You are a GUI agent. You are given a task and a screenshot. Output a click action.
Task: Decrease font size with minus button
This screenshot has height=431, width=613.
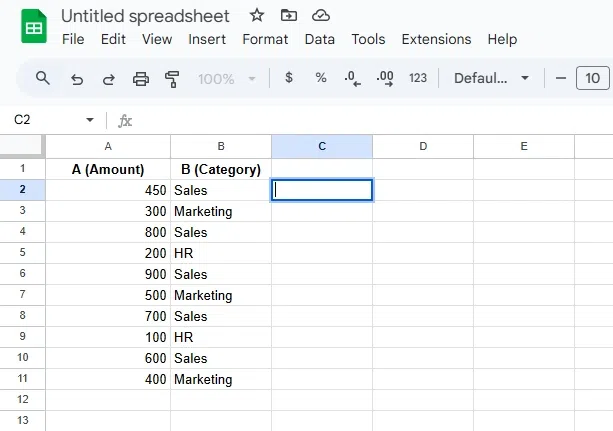[561, 78]
